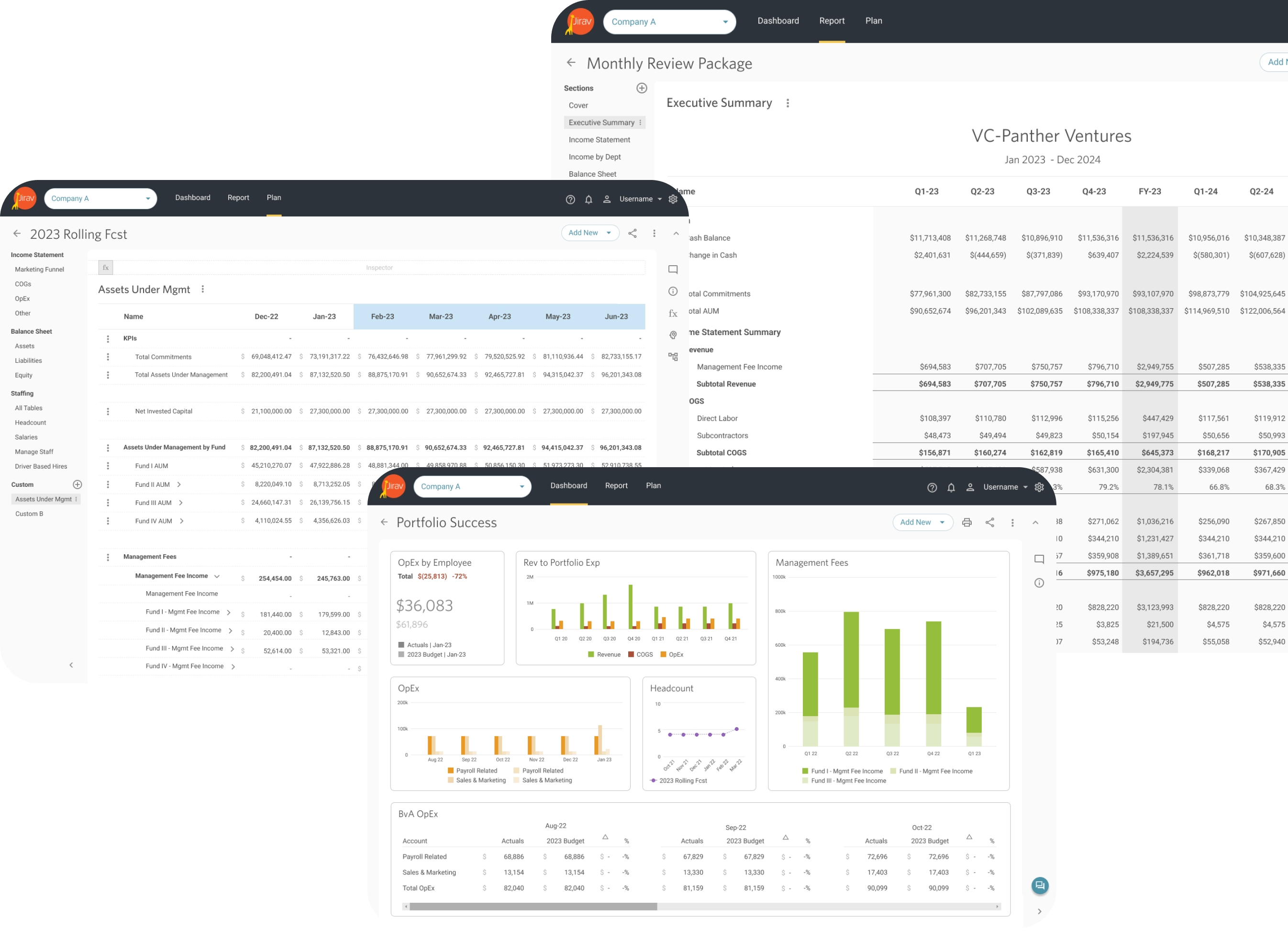
Task: Select the FY-23 column header in report
Action: pos(1149,191)
